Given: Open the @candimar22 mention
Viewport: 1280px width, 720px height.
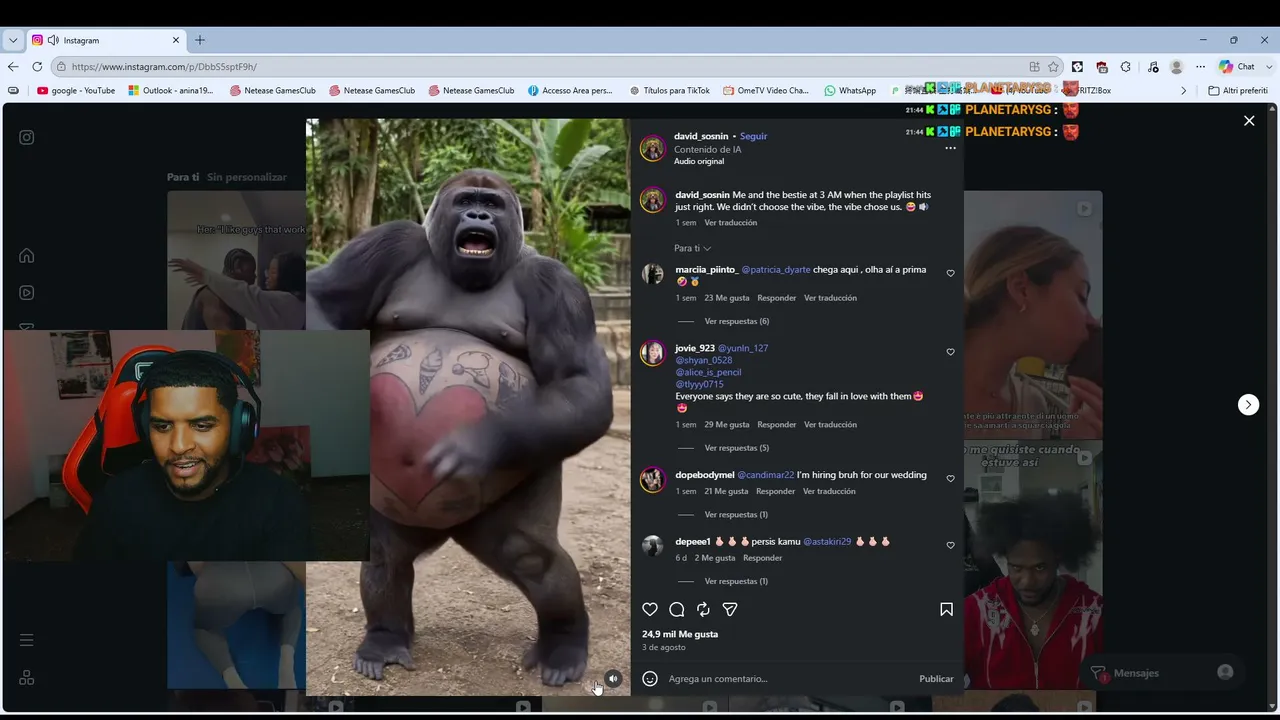Looking at the screenshot, I should (766, 475).
